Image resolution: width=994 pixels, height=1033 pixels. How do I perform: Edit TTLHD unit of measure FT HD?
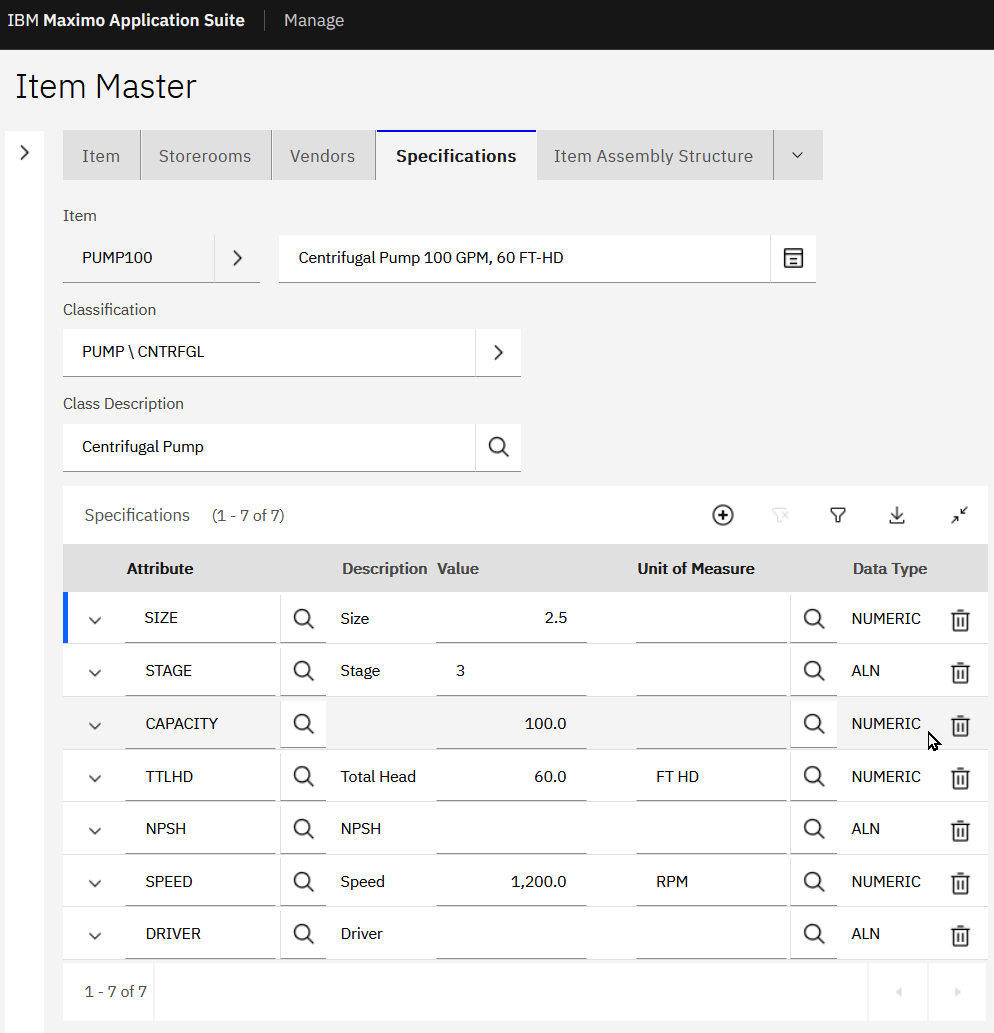pyautogui.click(x=712, y=776)
